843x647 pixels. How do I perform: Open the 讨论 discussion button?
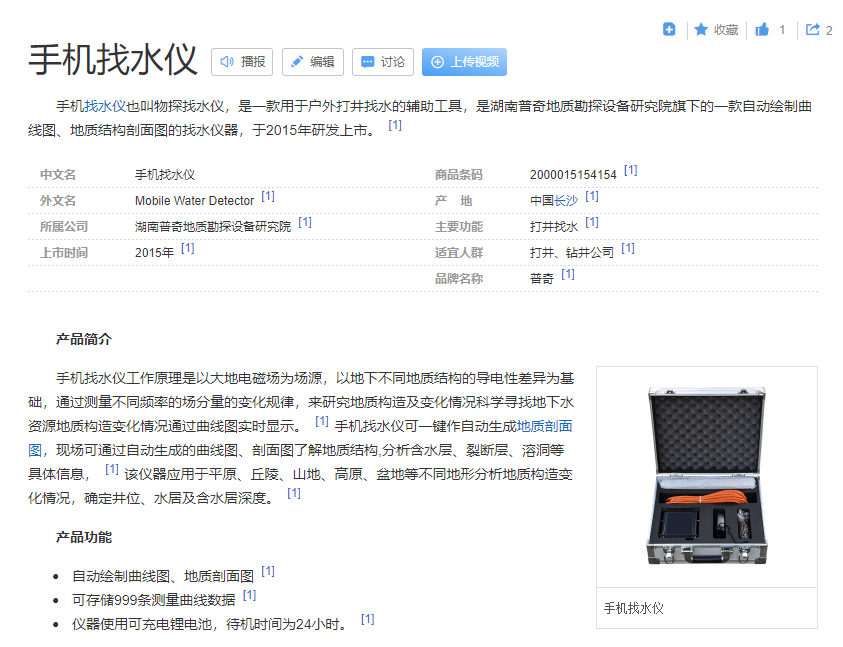[383, 62]
